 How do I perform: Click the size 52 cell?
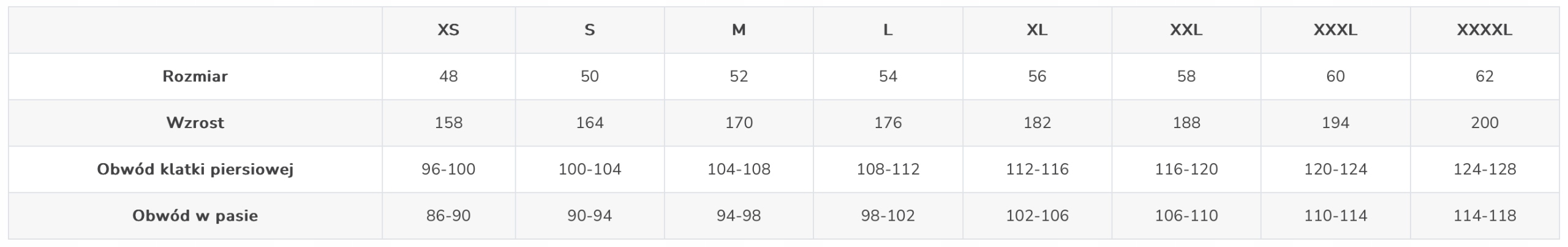pyautogui.click(x=739, y=77)
